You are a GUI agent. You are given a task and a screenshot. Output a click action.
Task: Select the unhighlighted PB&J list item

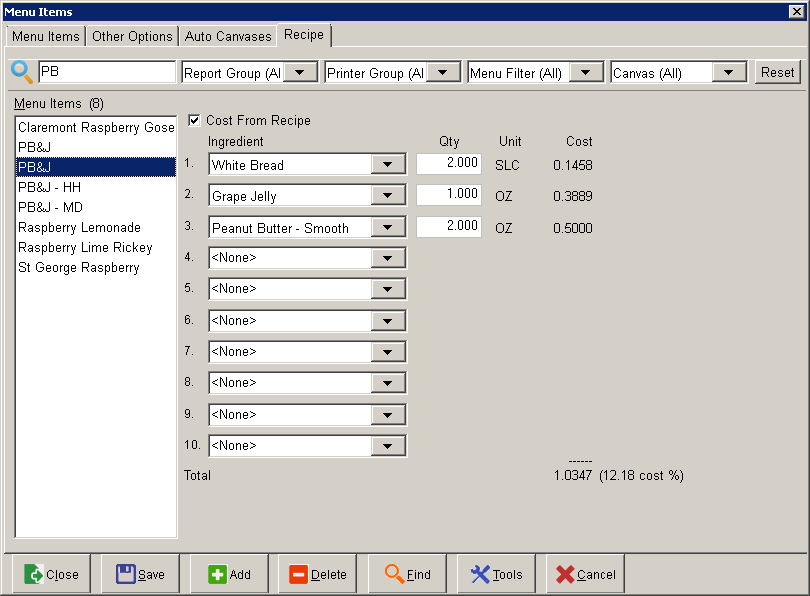click(x=96, y=147)
